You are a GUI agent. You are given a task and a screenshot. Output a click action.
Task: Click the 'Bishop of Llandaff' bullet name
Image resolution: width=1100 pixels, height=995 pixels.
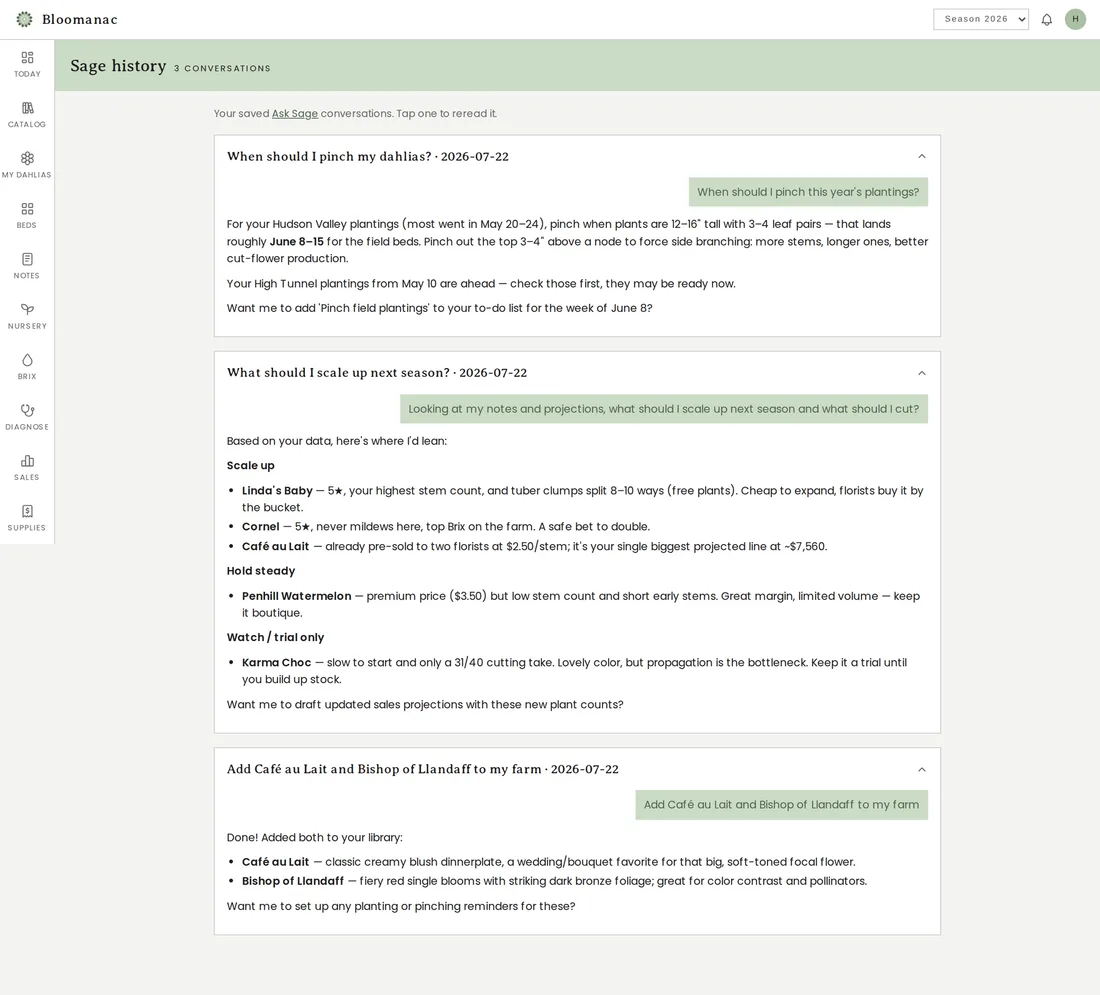click(x=293, y=881)
